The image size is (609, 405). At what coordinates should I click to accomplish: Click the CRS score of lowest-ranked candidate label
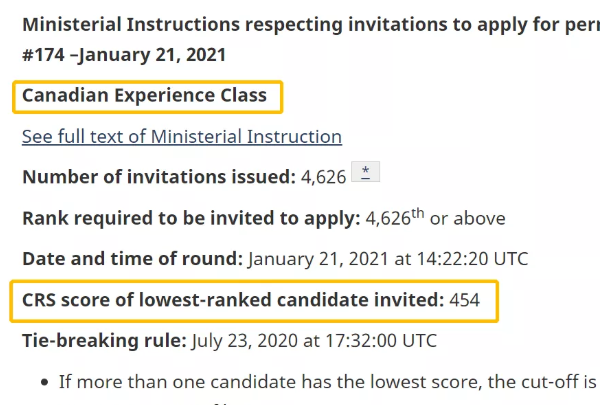pyautogui.click(x=234, y=299)
